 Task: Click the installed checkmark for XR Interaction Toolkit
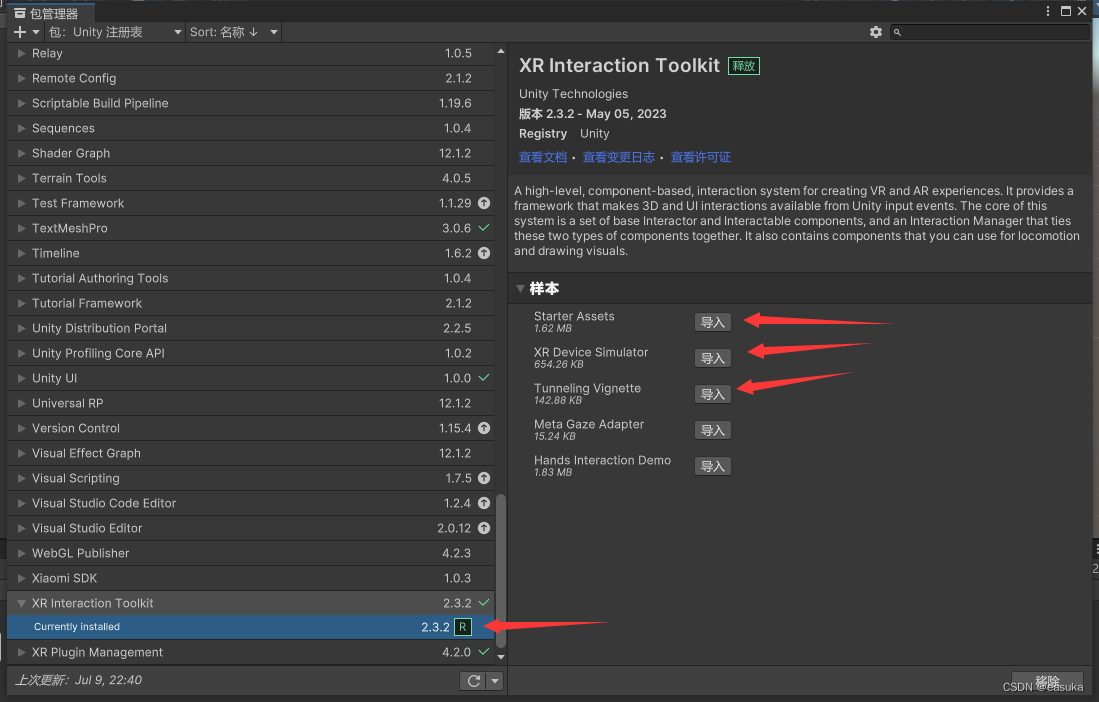tap(484, 603)
